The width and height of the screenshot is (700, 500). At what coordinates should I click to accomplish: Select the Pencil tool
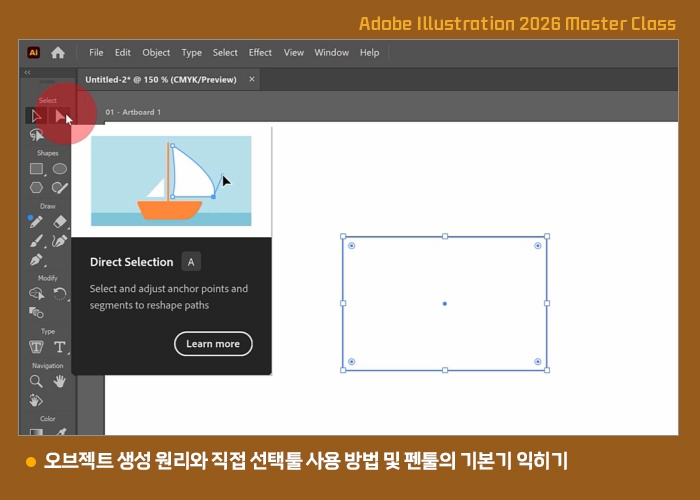[36, 221]
